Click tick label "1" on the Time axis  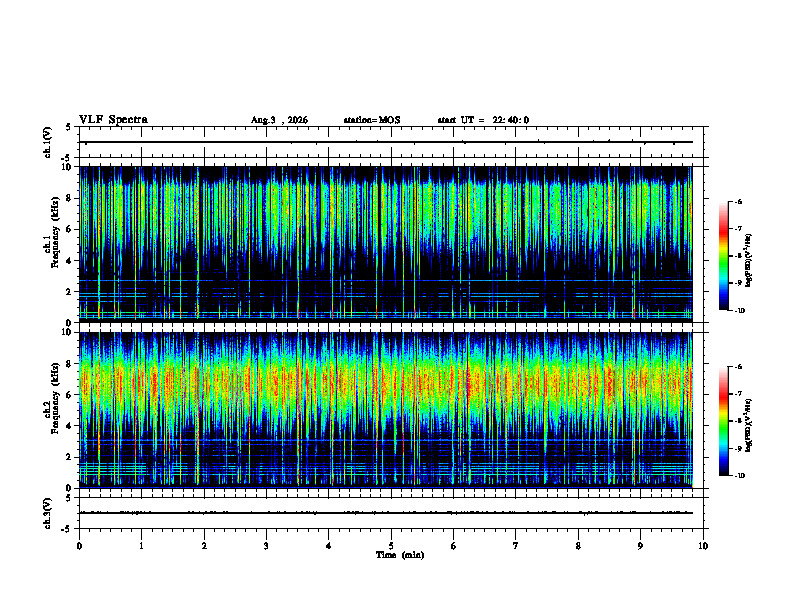tap(141, 546)
